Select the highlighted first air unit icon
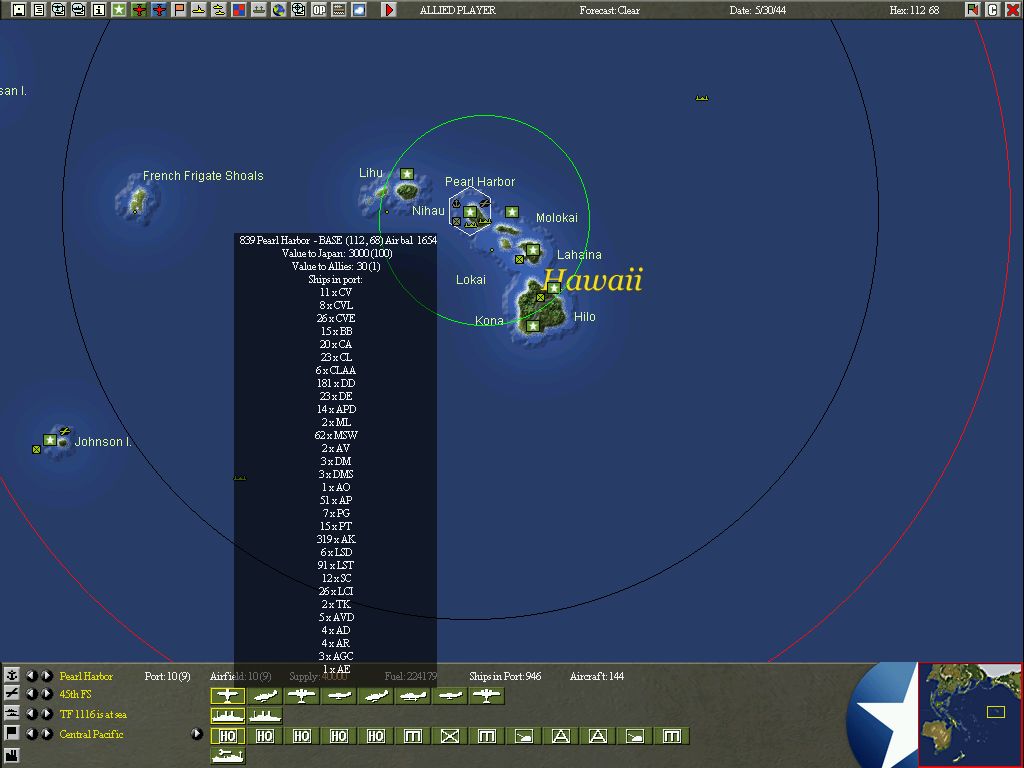Screen dimensions: 1024x768 tap(227, 696)
